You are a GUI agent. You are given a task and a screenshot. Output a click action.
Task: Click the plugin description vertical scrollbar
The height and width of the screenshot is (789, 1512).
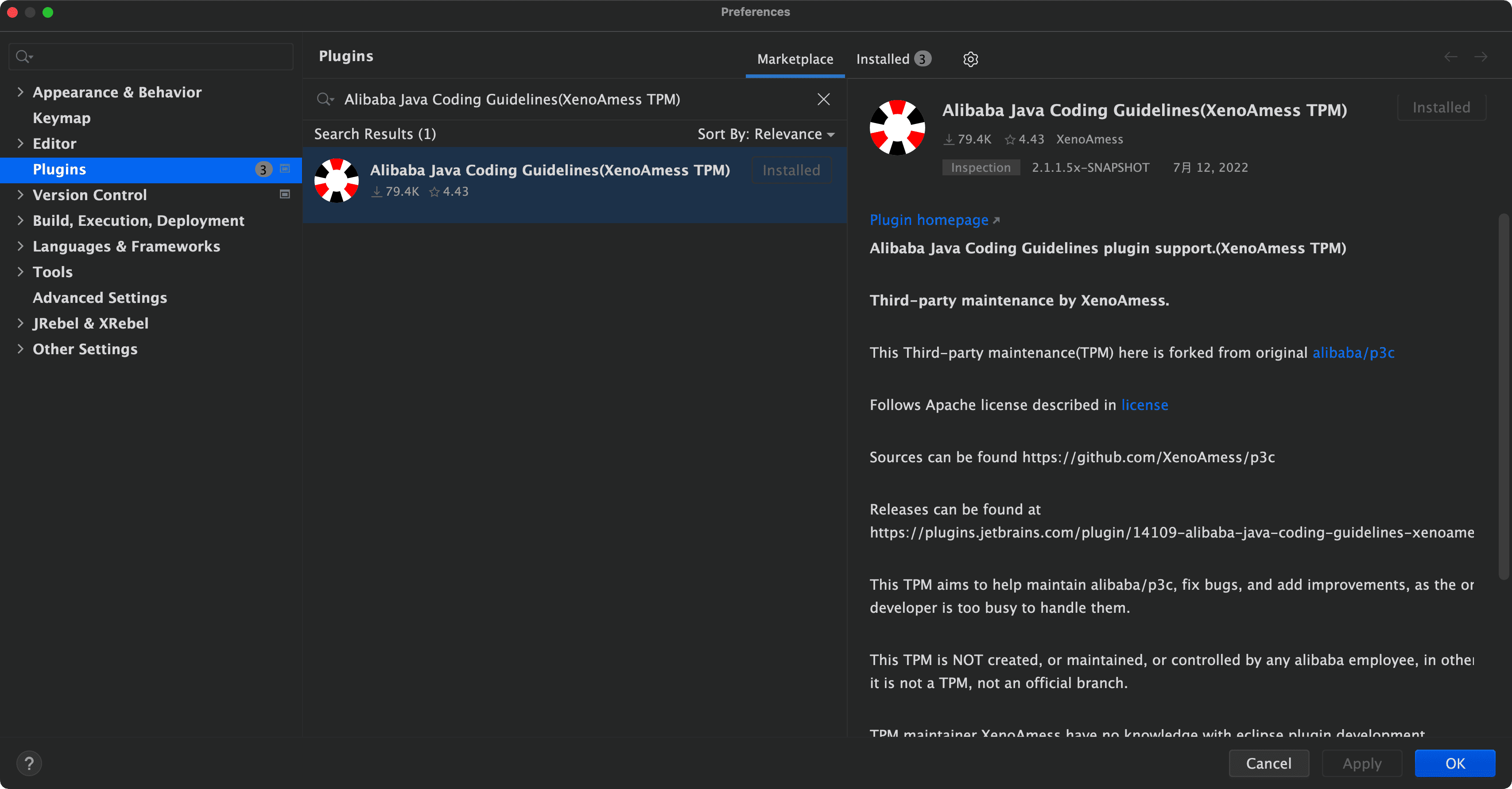click(1503, 397)
